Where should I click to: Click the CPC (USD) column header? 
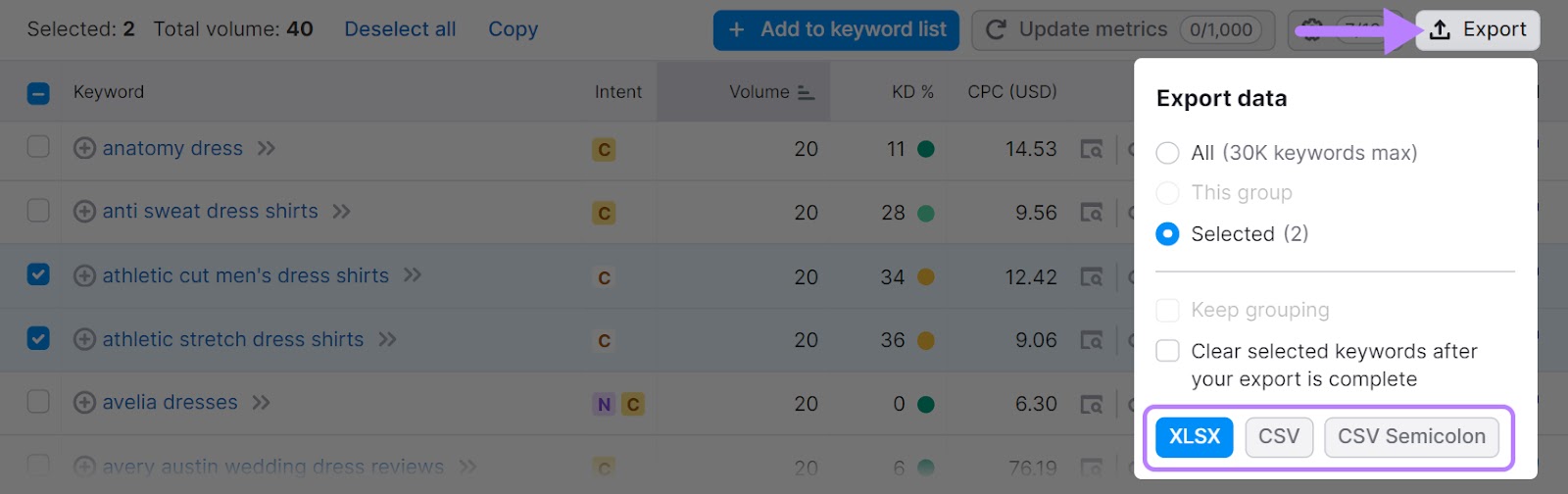1012,92
